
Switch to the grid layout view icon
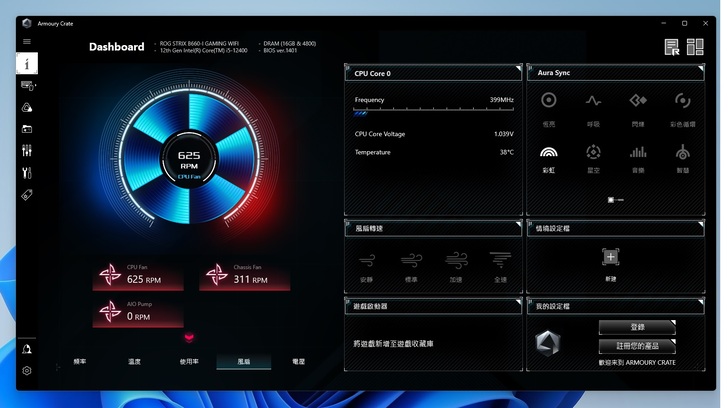(695, 47)
